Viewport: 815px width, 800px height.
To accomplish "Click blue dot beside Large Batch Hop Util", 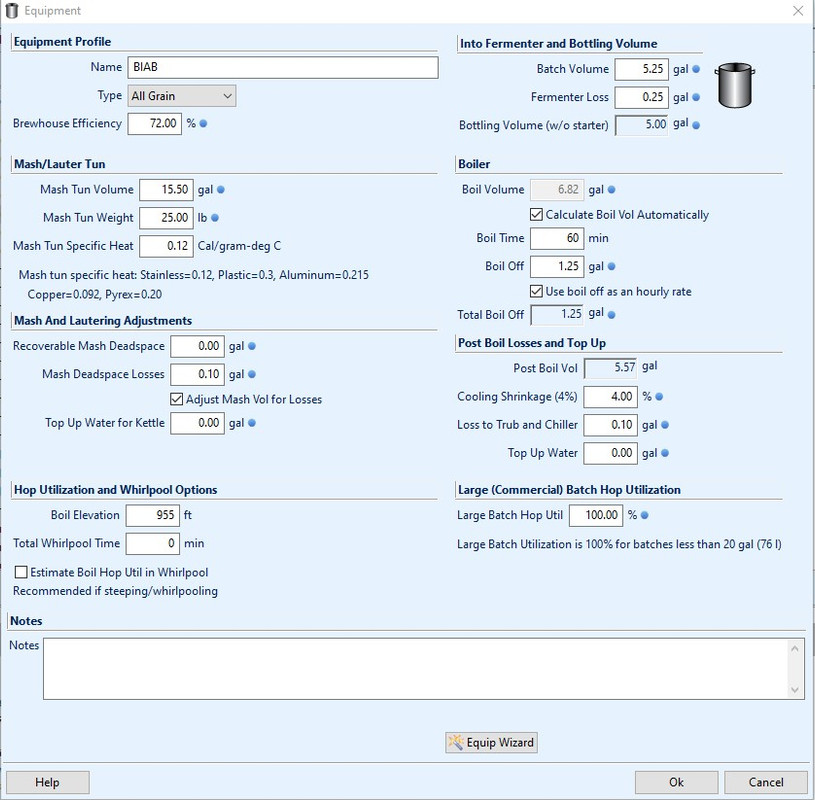I will click(645, 515).
